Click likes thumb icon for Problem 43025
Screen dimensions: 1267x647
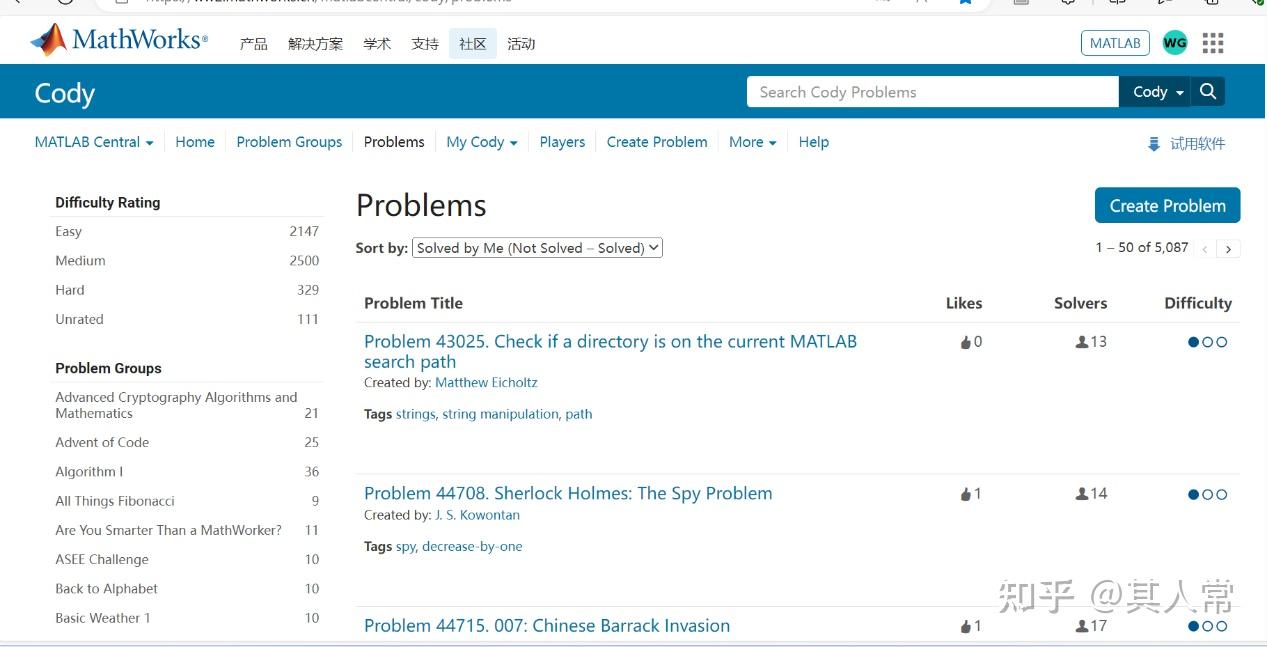[x=966, y=342]
